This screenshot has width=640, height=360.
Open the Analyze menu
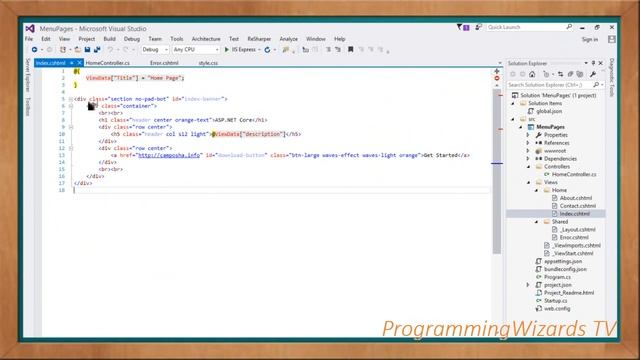coord(289,39)
